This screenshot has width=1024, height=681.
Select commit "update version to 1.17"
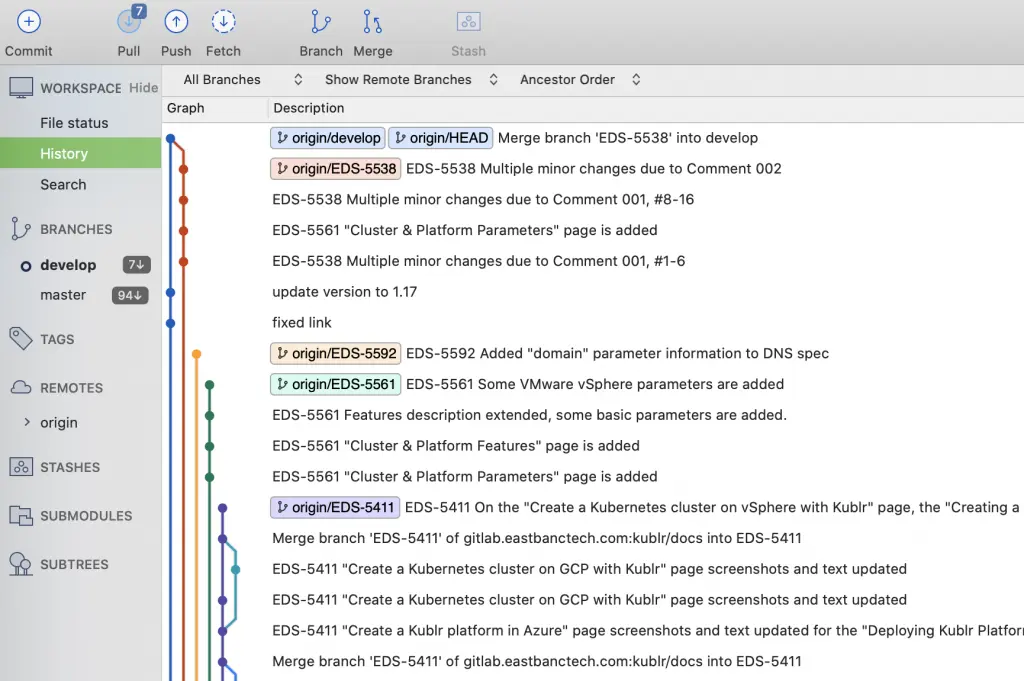[344, 292]
